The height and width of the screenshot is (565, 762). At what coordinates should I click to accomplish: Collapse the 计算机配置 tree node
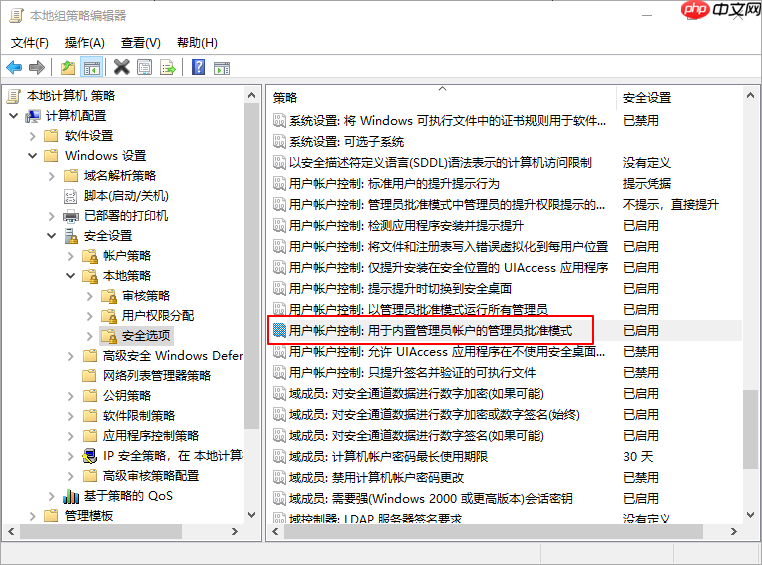pyautogui.click(x=13, y=116)
